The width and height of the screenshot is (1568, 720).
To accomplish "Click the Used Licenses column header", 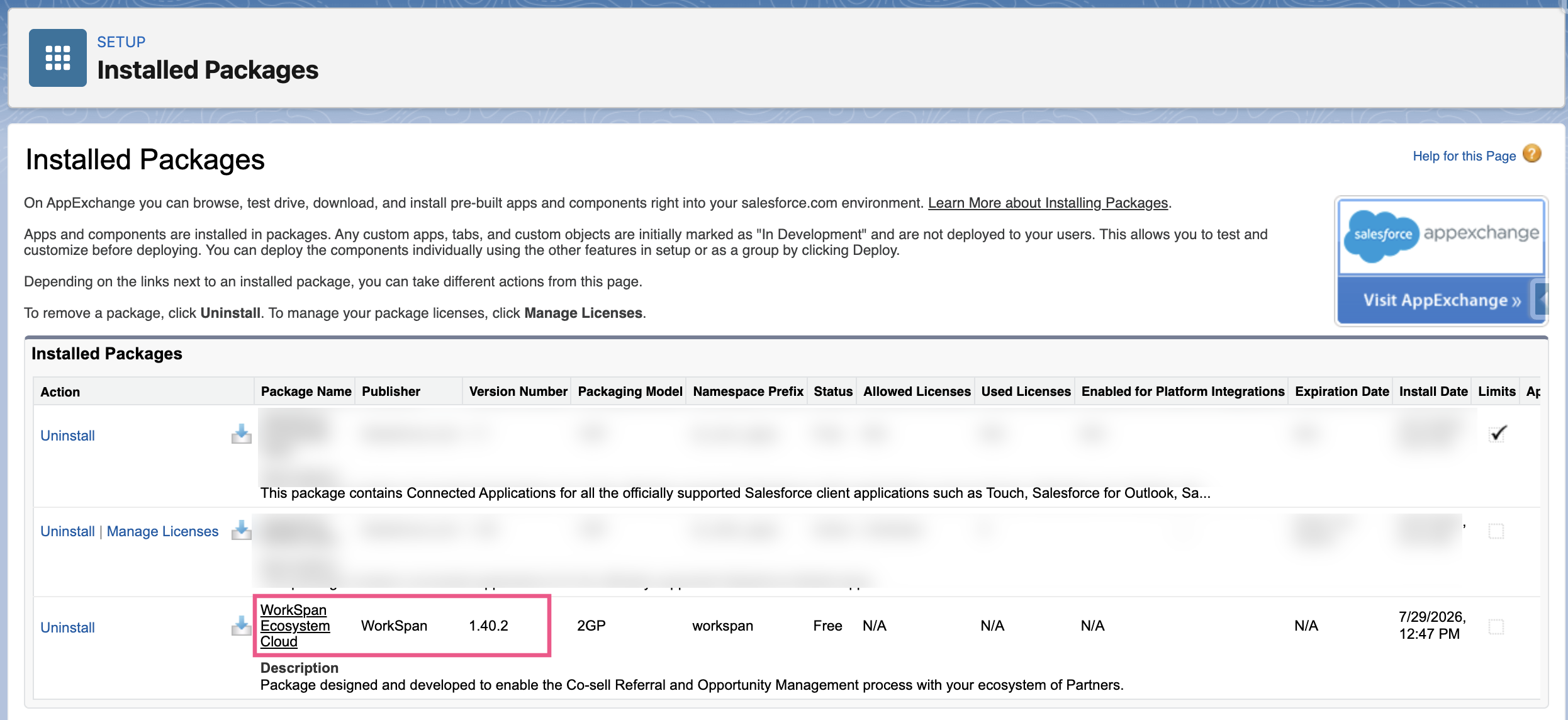I will (x=1026, y=391).
